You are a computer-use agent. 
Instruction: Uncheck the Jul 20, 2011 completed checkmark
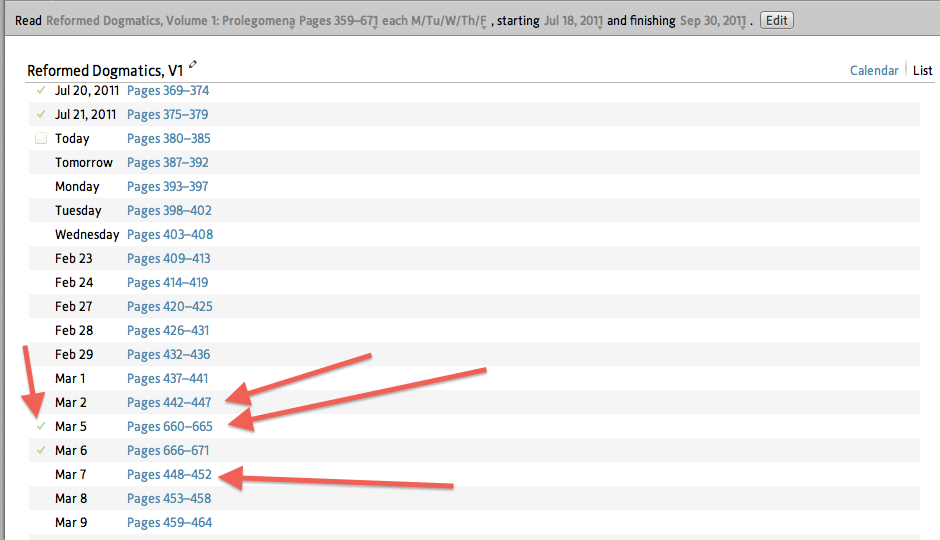pos(41,90)
